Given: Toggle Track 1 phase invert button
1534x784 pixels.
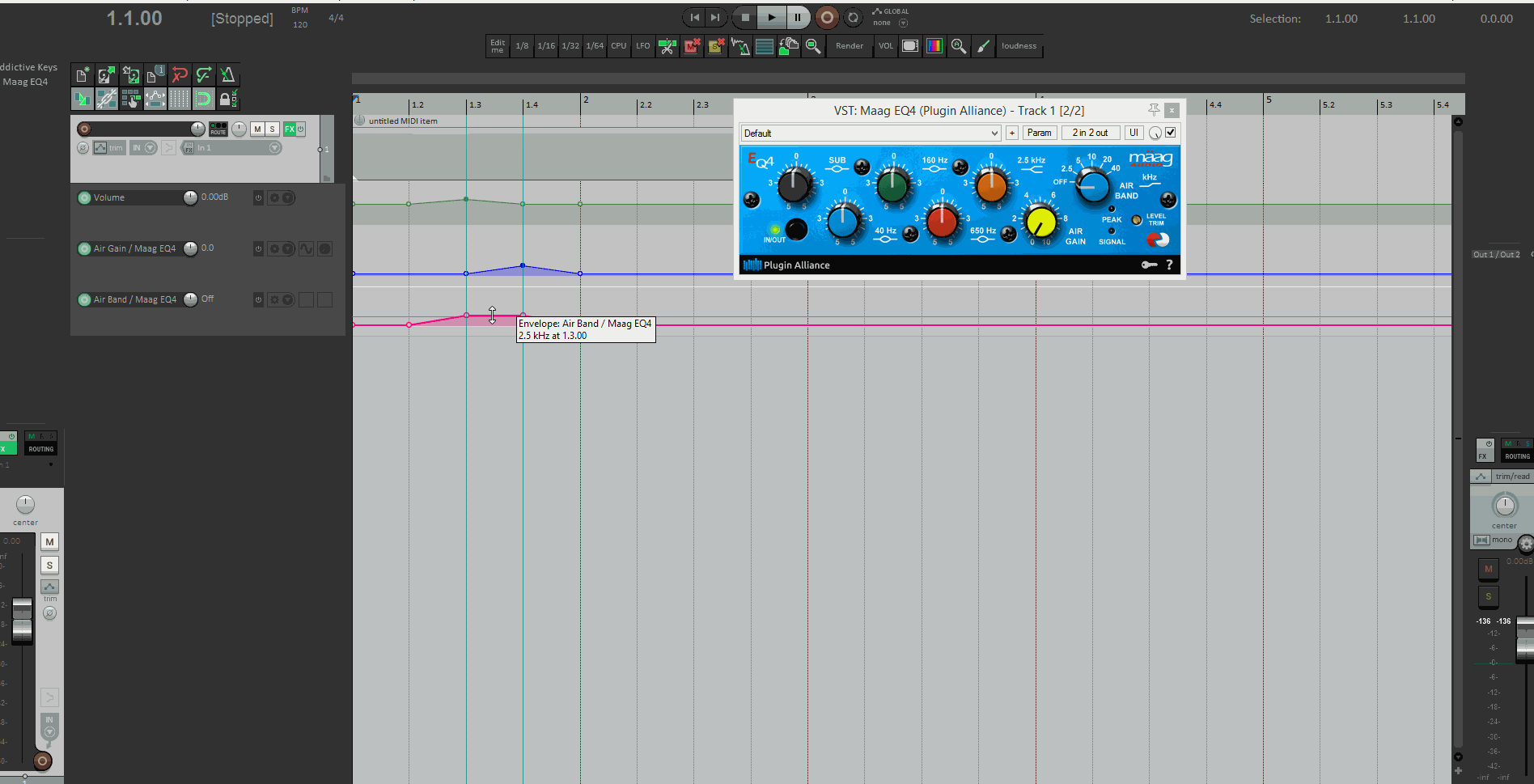Looking at the screenshot, I should point(83,148).
